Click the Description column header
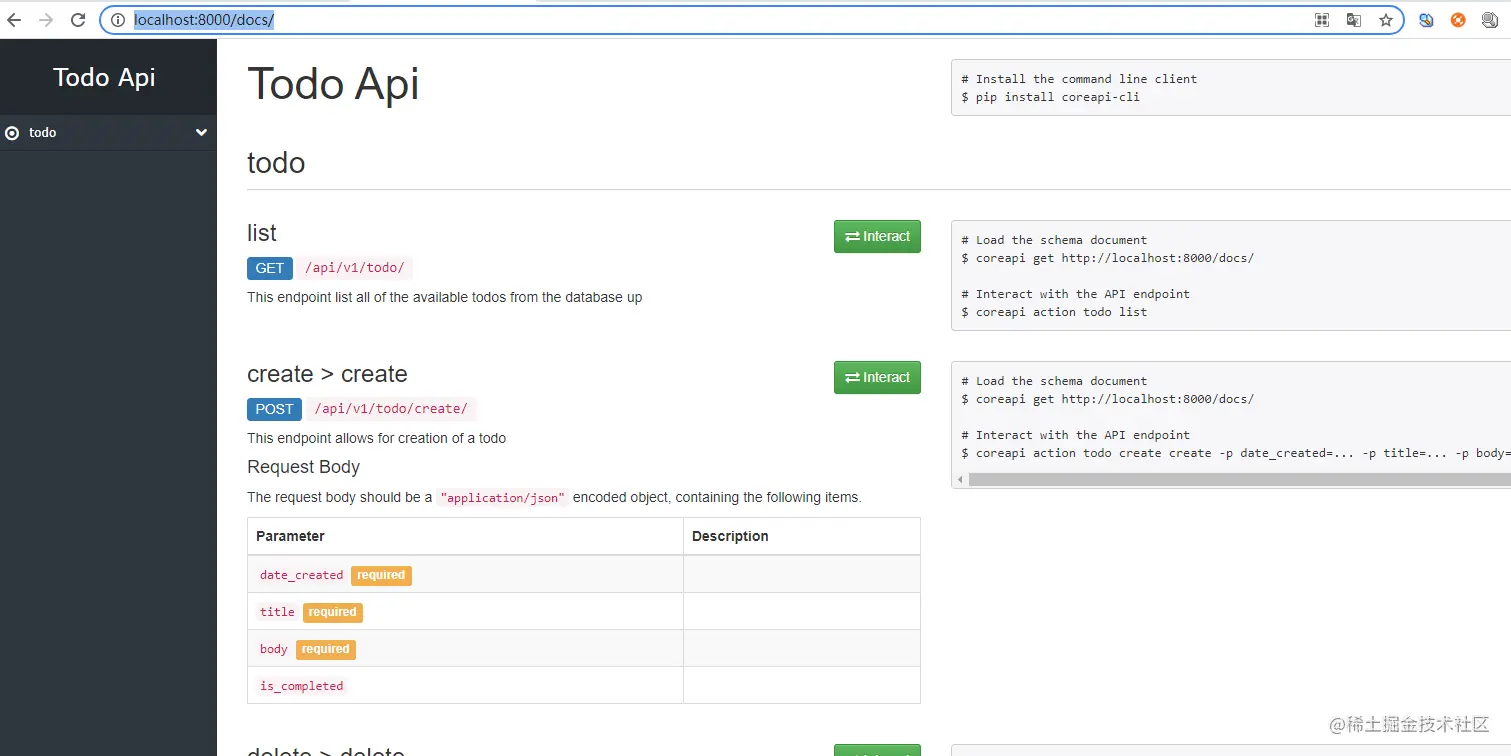 pyautogui.click(x=730, y=536)
